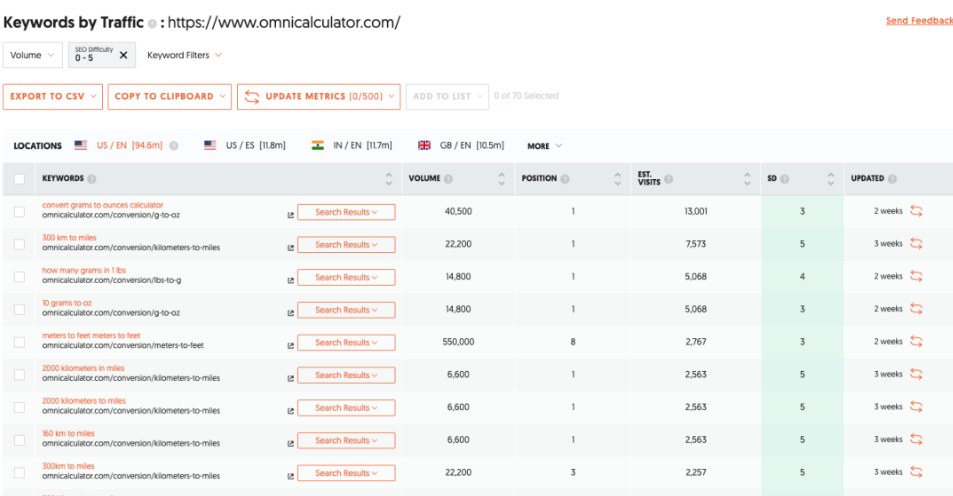Refresh metrics icon for '10 grams to oz'
Viewport: 953px width, 496px height.
tap(916, 309)
